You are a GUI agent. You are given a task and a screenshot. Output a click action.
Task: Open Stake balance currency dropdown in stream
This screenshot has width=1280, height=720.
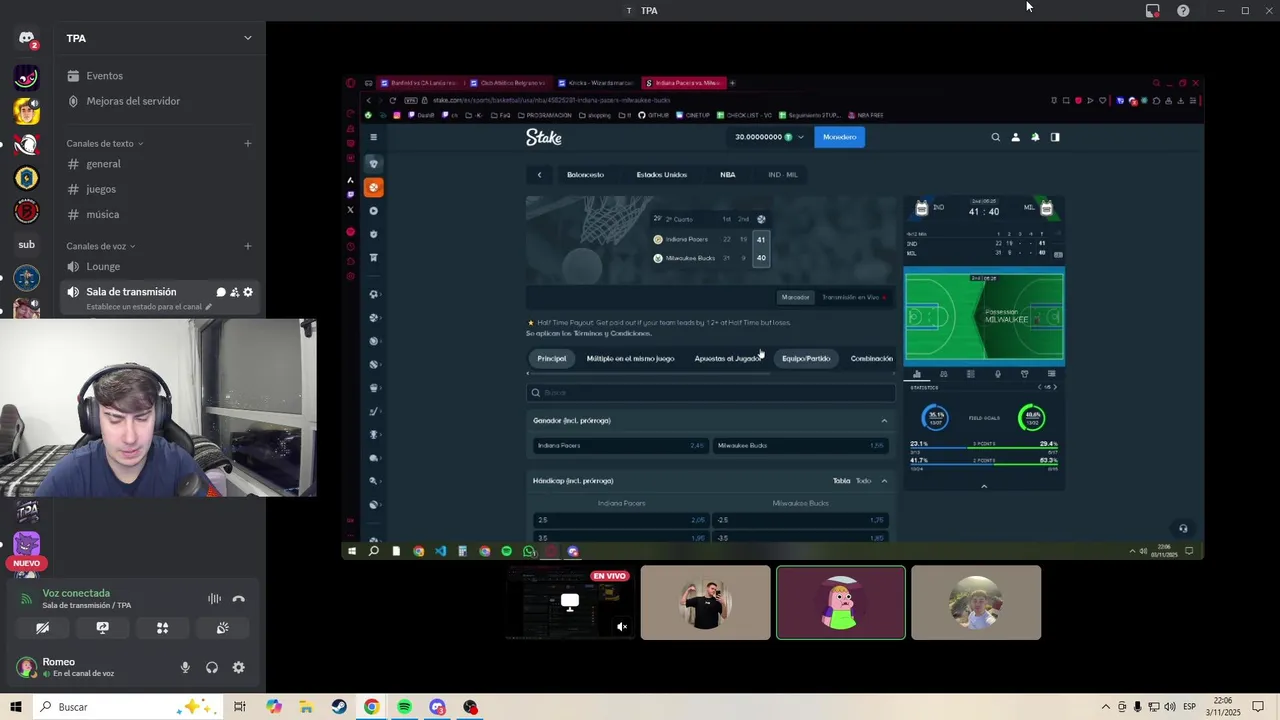(x=800, y=137)
